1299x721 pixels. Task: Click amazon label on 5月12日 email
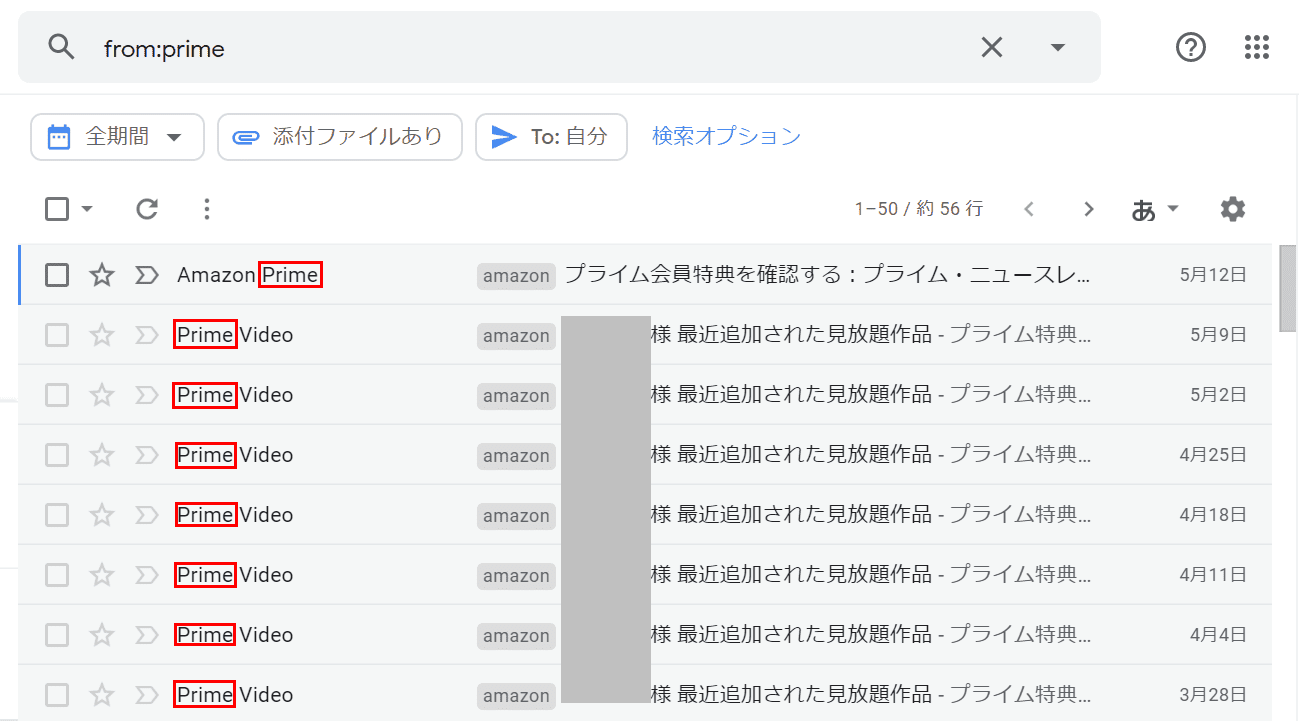(x=516, y=276)
